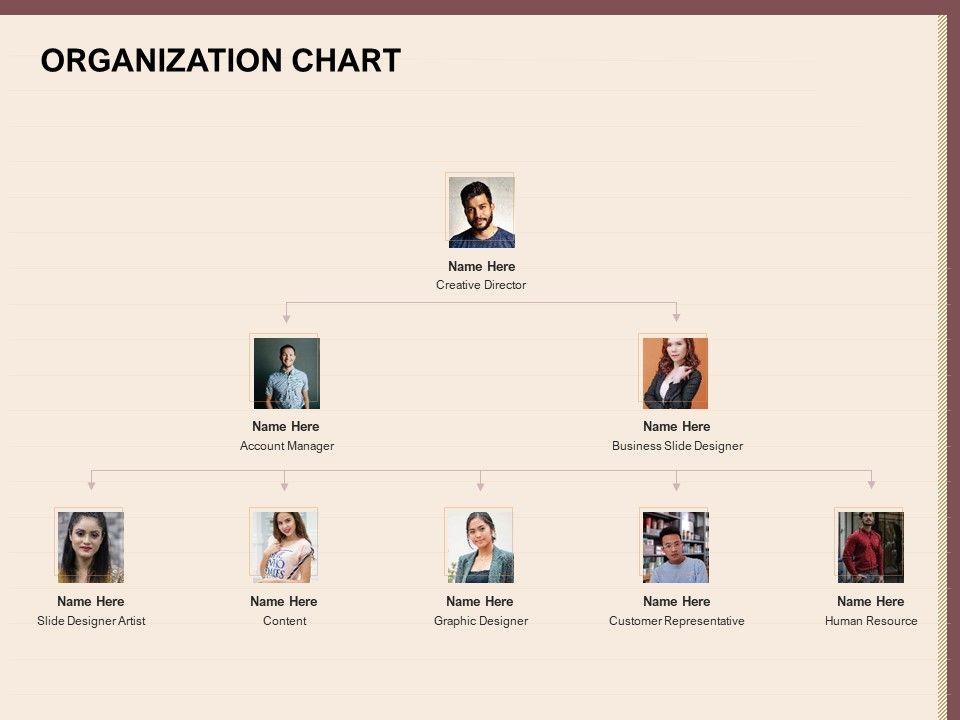This screenshot has width=960, height=720.
Task: Click the Graphic Designer role label
Action: (x=481, y=621)
